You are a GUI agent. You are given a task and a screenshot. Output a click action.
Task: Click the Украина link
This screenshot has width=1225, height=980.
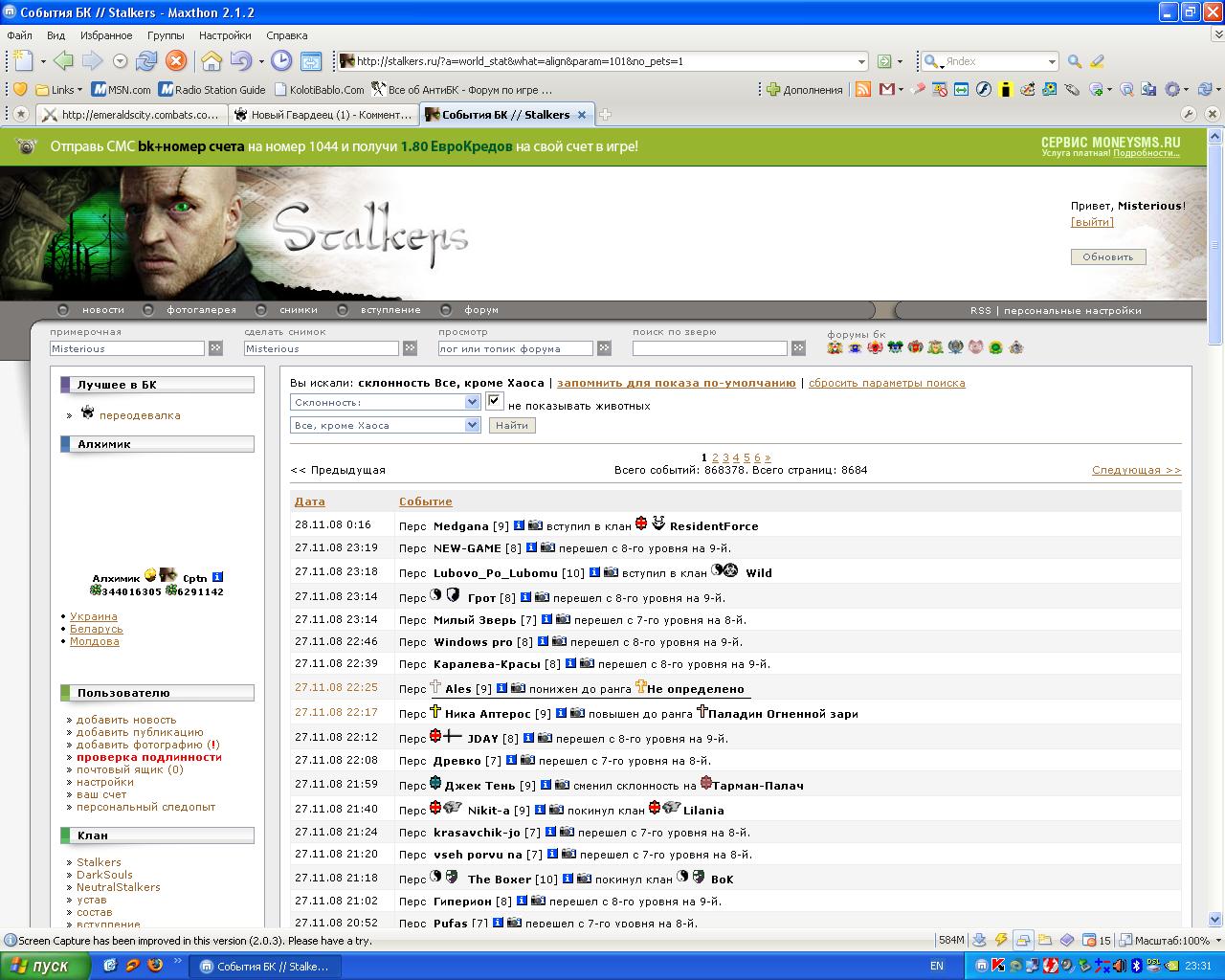point(94,616)
